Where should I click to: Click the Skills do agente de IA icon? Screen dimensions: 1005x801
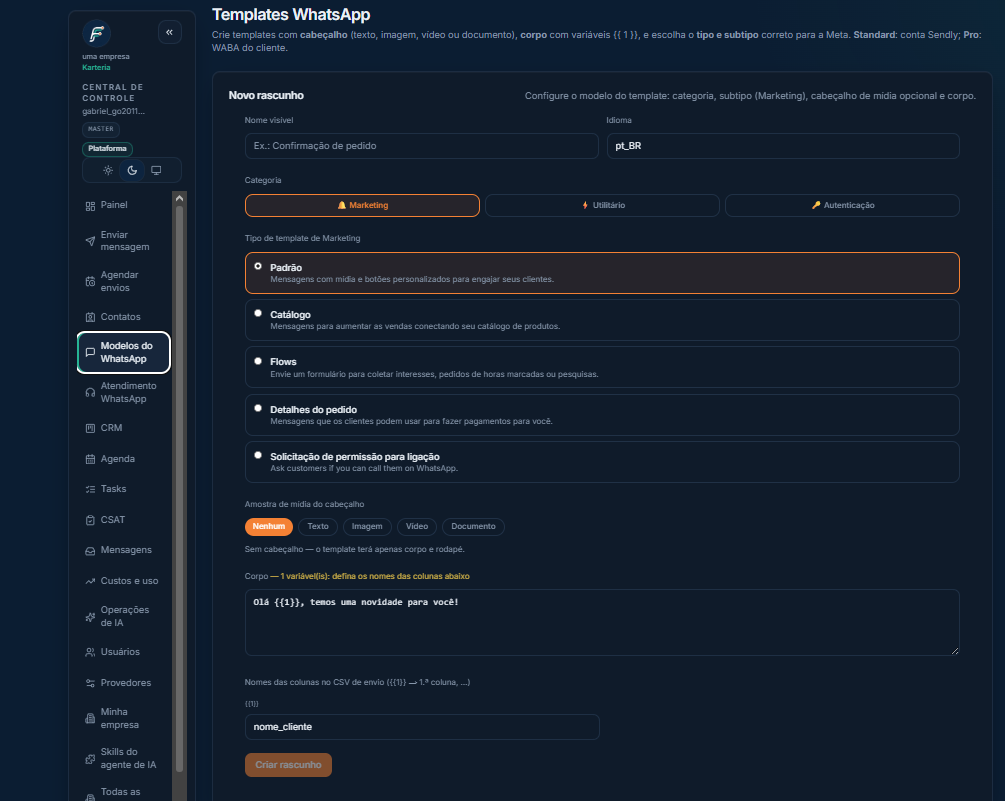[x=90, y=759]
